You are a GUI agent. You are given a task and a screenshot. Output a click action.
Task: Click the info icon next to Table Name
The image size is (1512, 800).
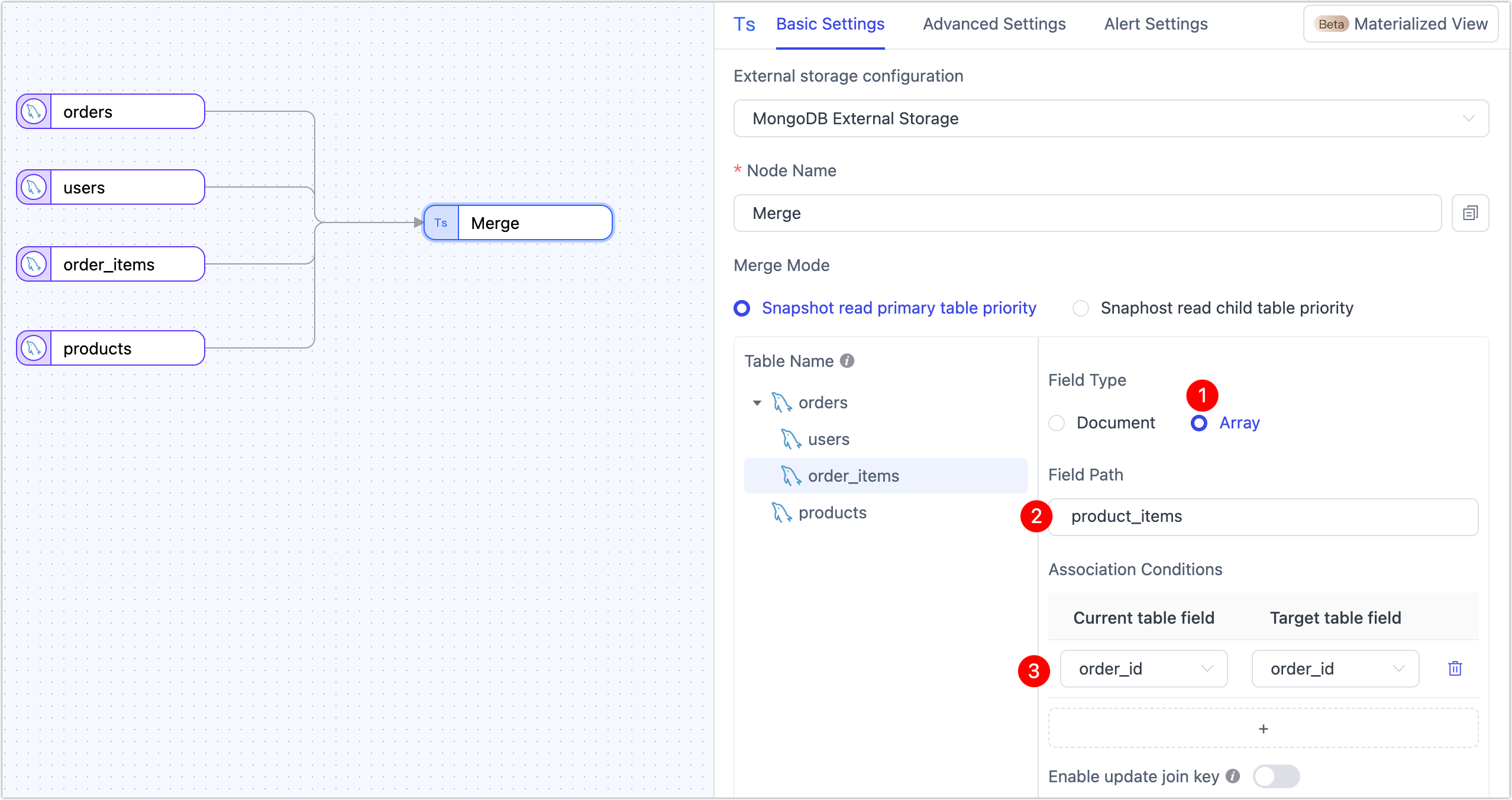point(847,361)
